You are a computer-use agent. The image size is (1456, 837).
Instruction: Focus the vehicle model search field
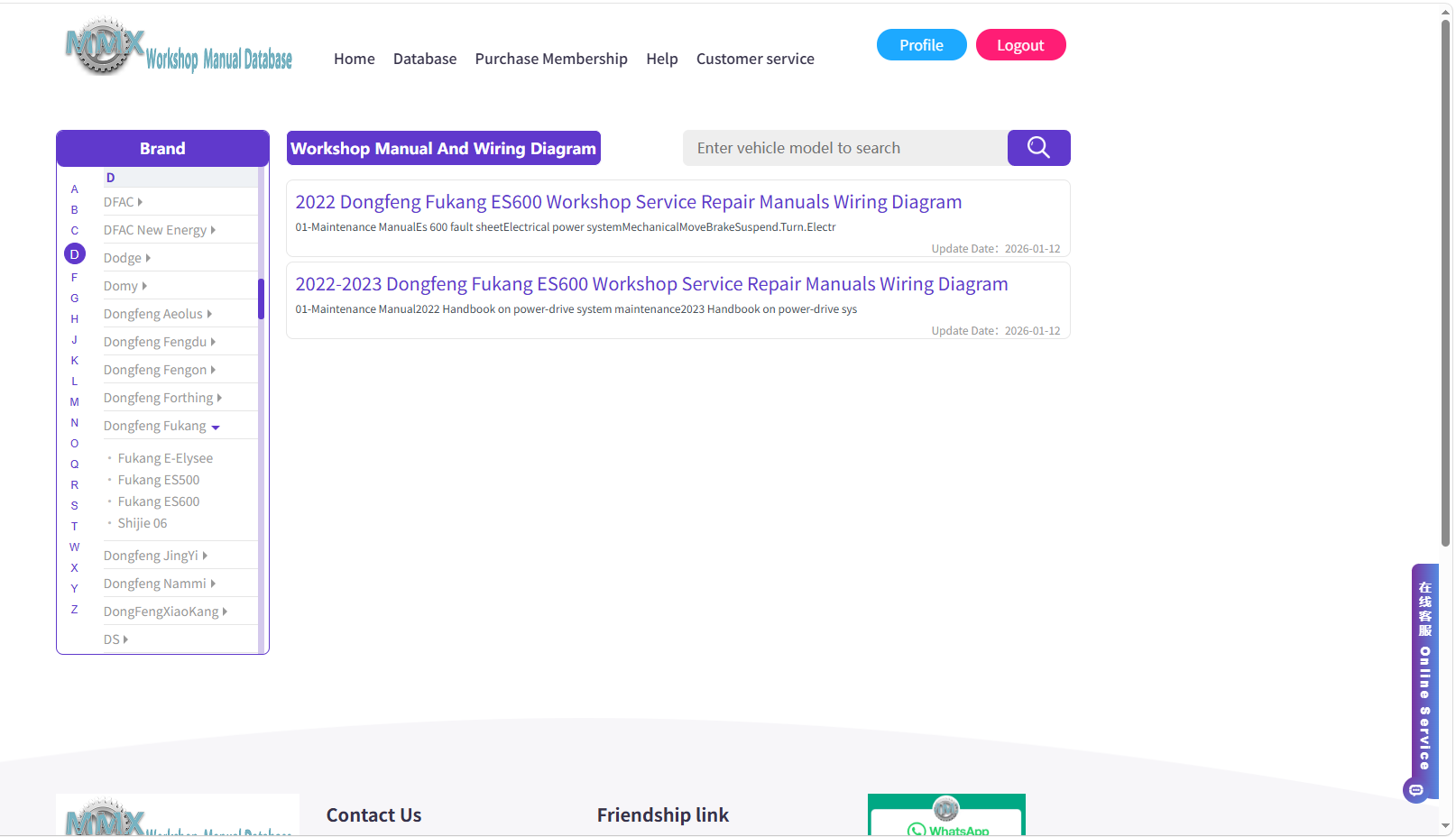click(x=845, y=148)
